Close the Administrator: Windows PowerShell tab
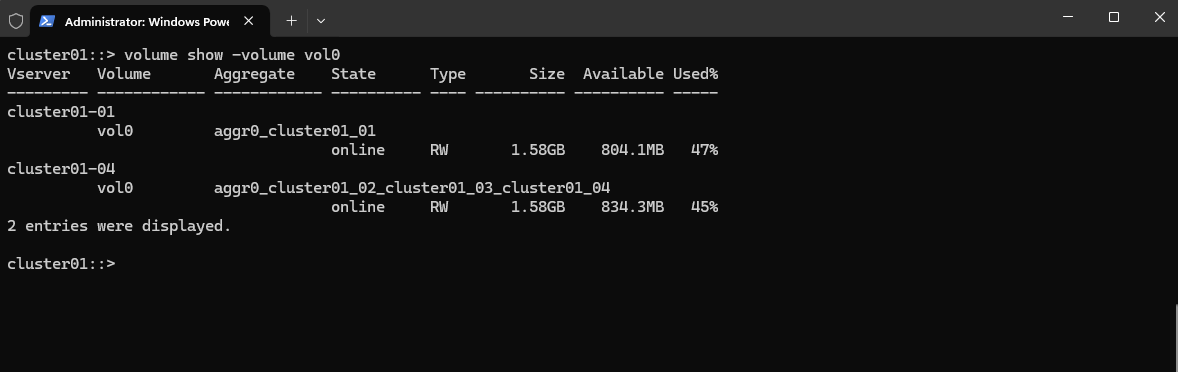Screen dimensions: 1178x372 pyautogui.click(x=249, y=21)
